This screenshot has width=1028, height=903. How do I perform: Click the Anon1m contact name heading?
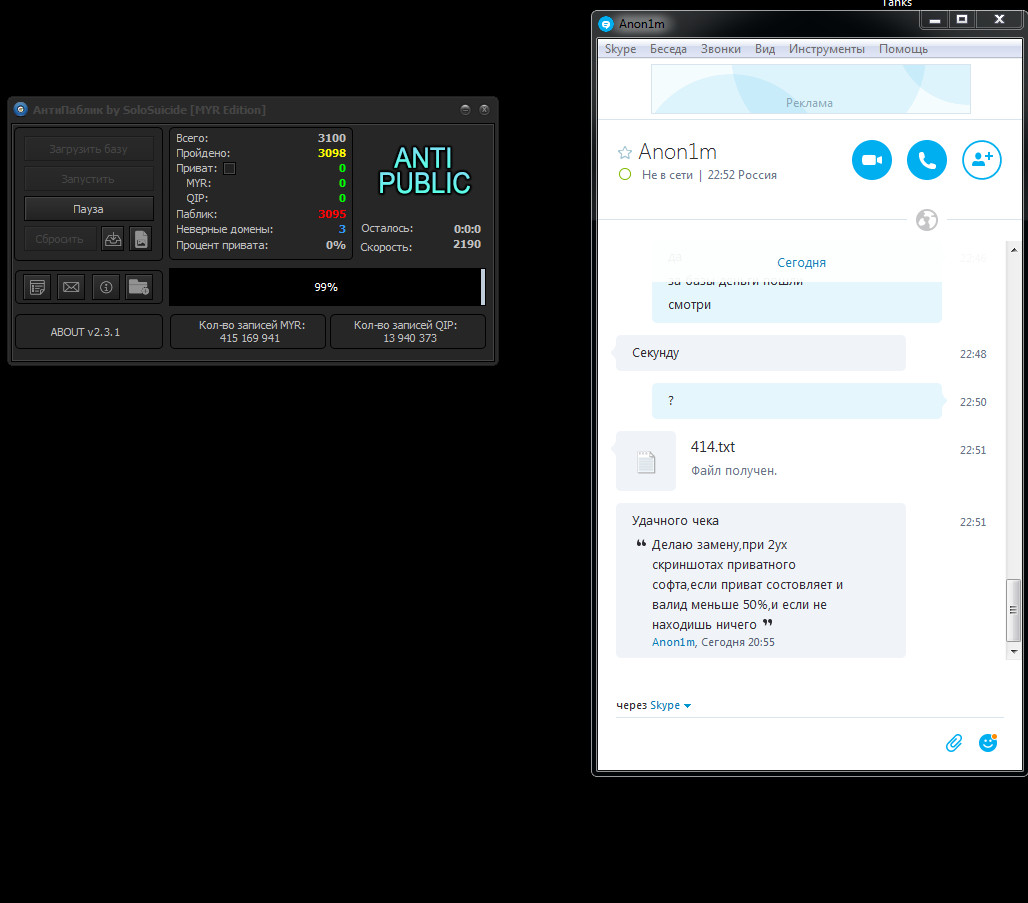tap(677, 151)
